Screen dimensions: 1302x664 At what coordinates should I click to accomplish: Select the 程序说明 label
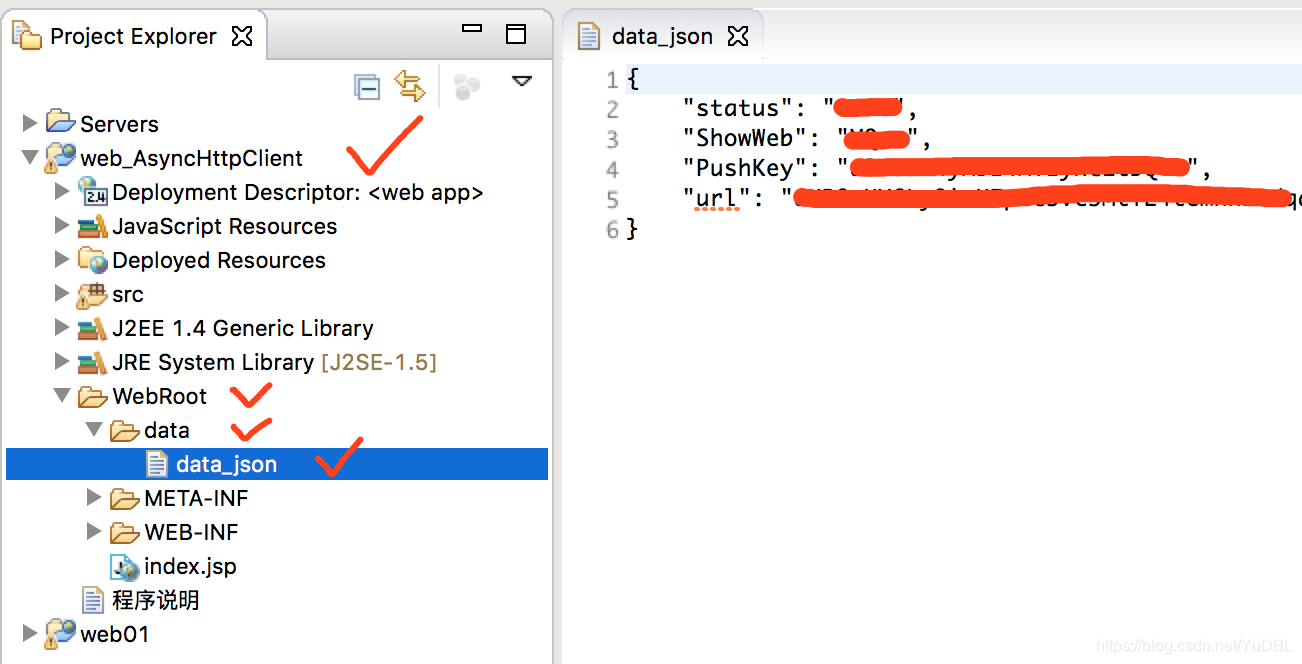(x=155, y=600)
